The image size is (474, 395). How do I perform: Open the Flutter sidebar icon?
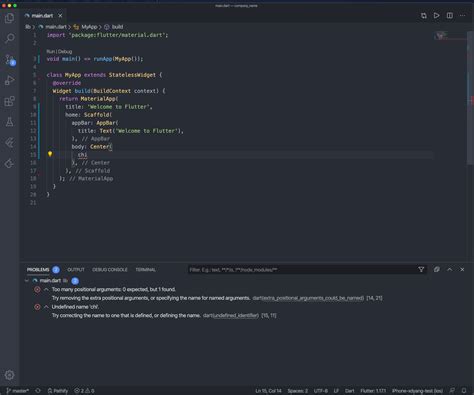(10, 143)
